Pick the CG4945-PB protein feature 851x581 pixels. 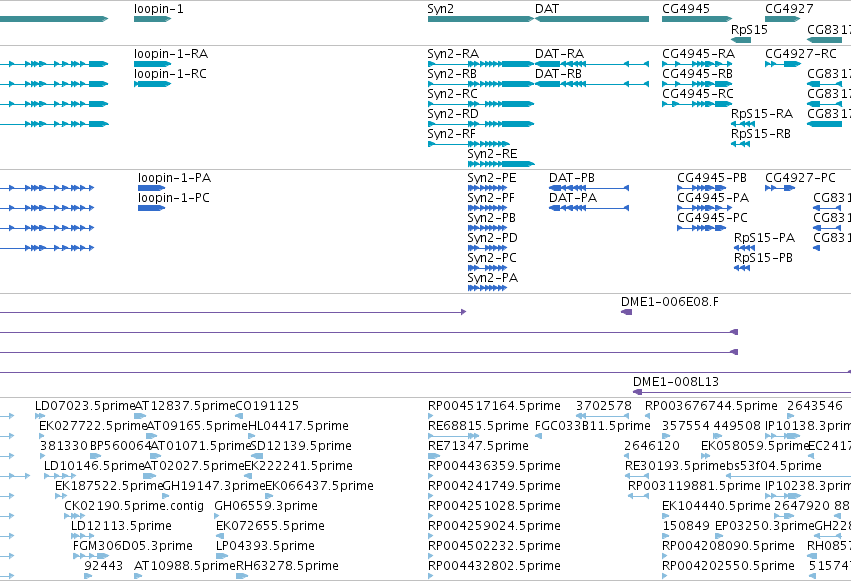click(702, 188)
